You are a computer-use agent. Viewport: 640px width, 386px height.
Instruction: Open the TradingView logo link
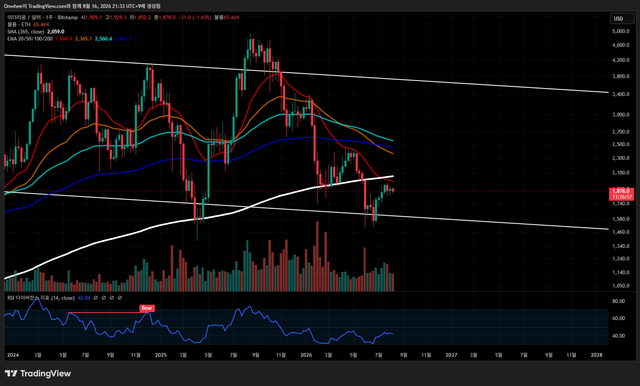click(x=38, y=373)
